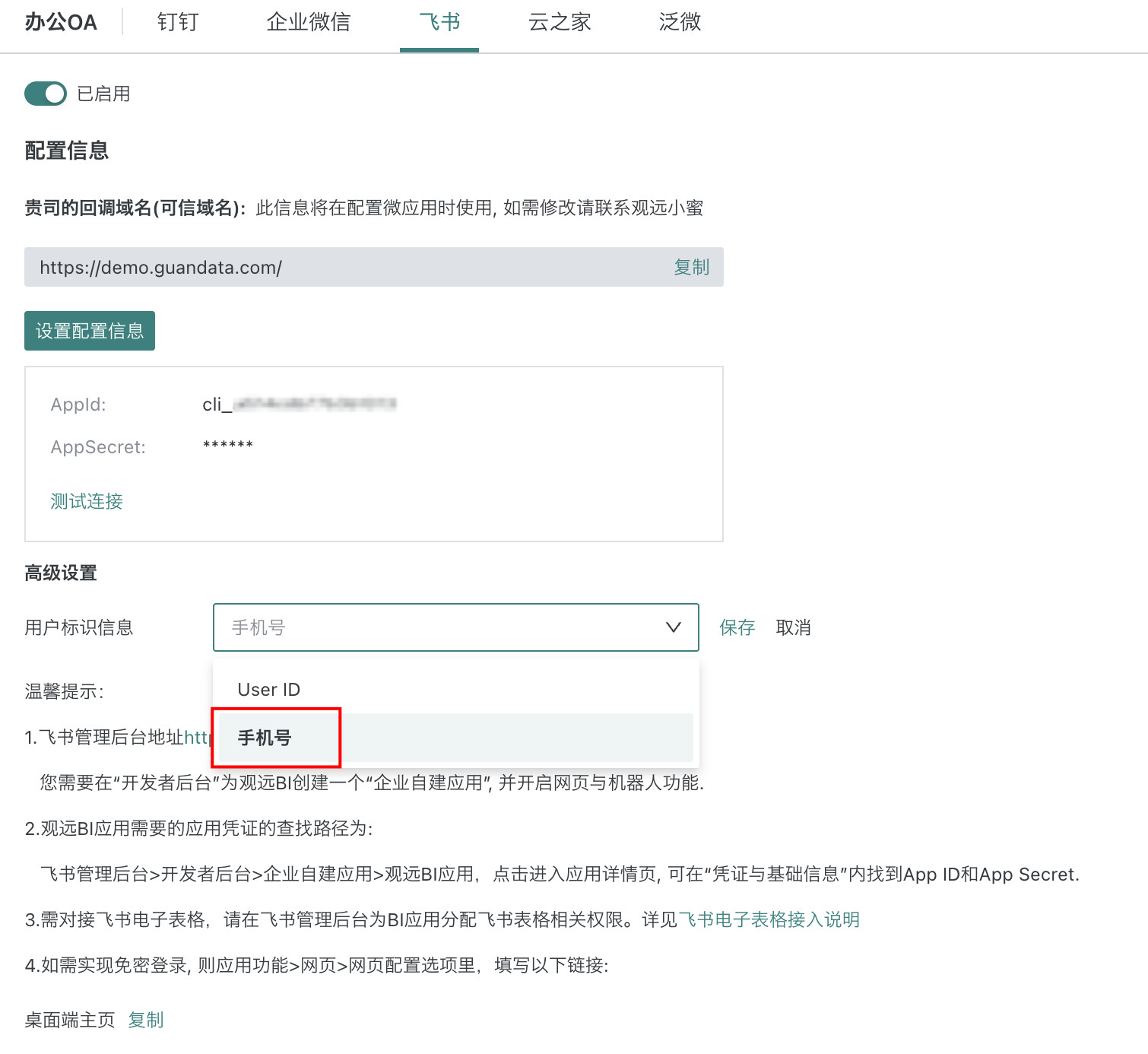The width and height of the screenshot is (1148, 1054).
Task: Go to the 云之家 tab
Action: tap(560, 23)
